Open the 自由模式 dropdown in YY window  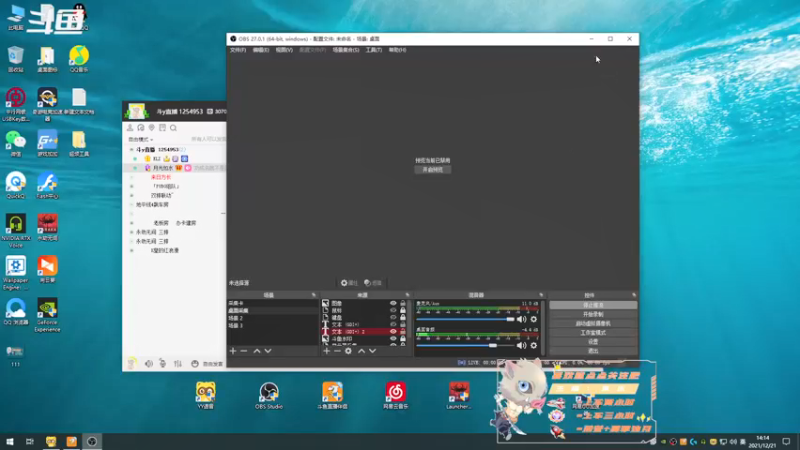tap(140, 139)
